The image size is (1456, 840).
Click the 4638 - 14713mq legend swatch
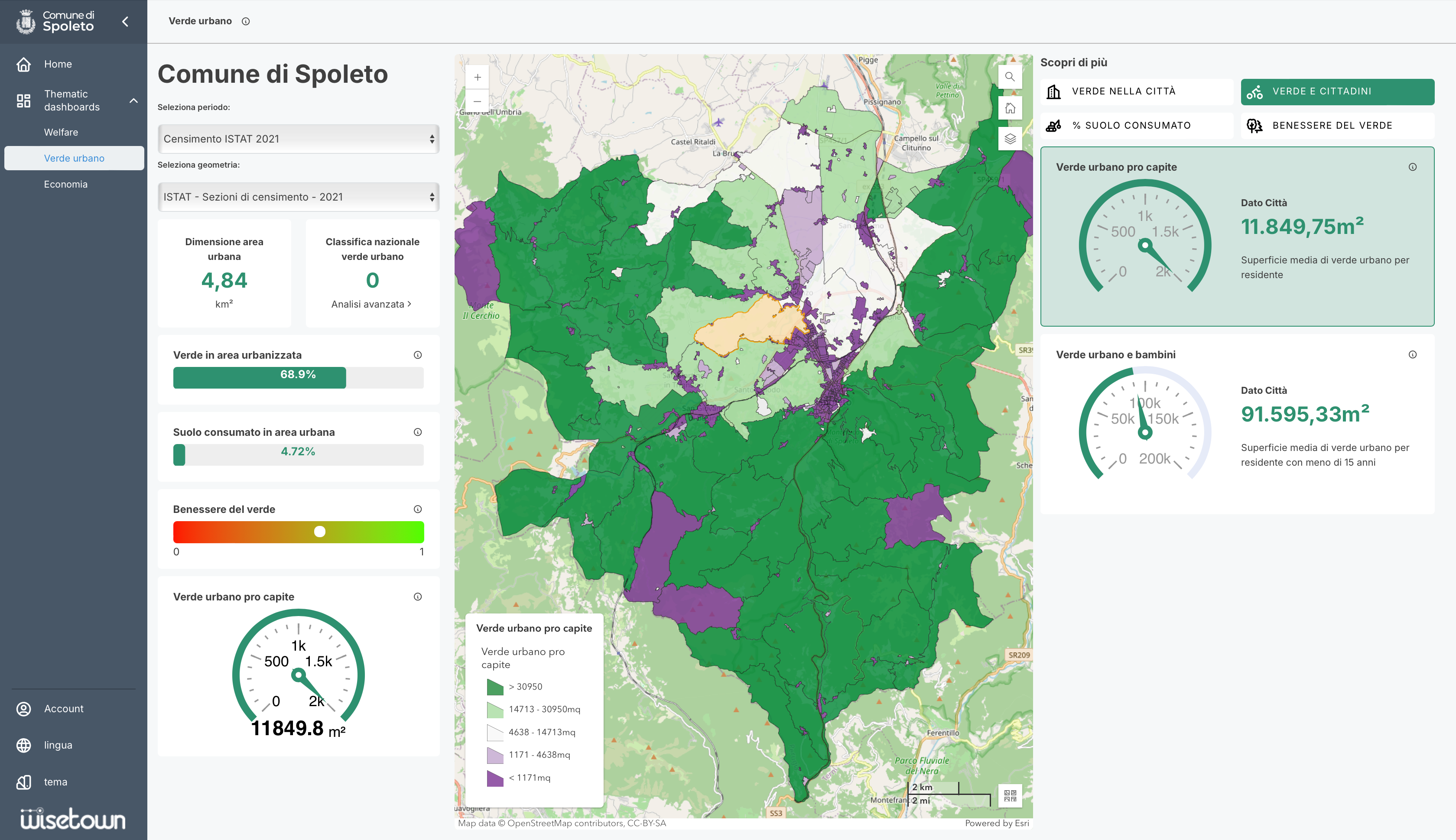click(x=495, y=732)
